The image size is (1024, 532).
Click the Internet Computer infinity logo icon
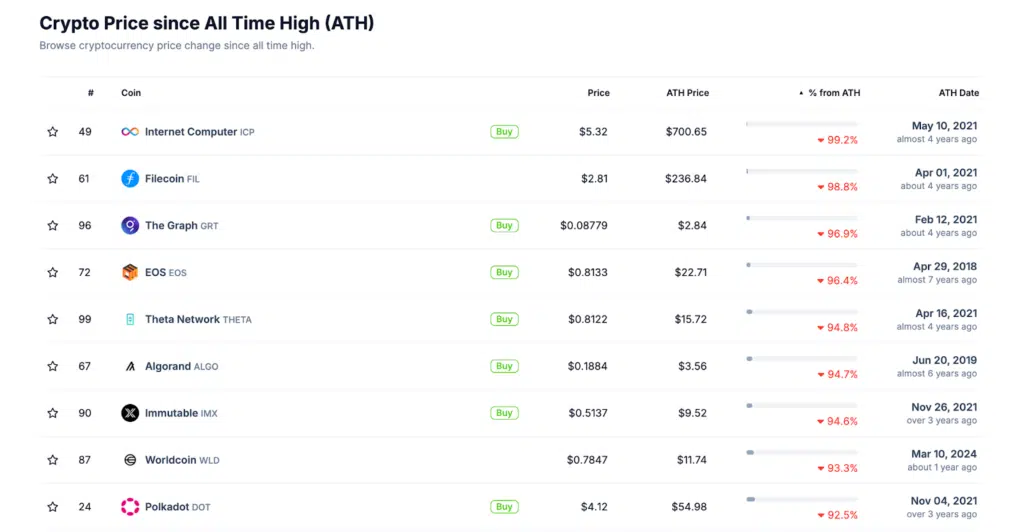[x=130, y=132]
